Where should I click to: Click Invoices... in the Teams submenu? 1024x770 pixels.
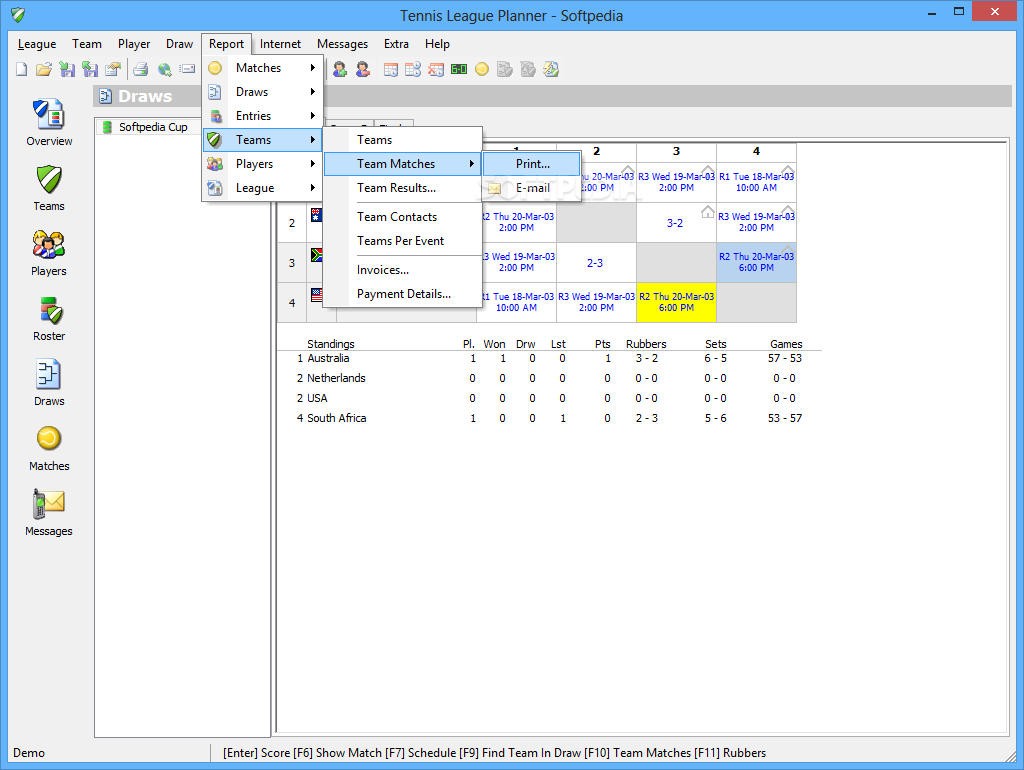tap(383, 270)
